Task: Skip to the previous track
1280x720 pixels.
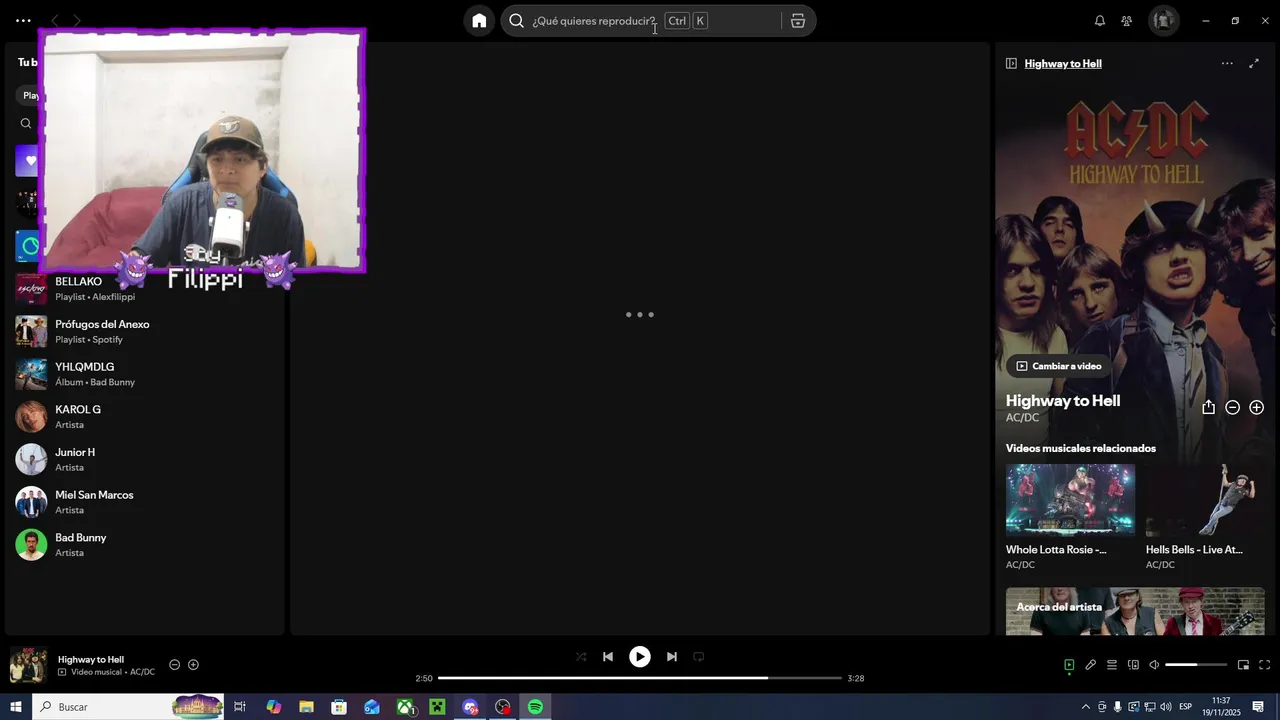Action: [608, 657]
